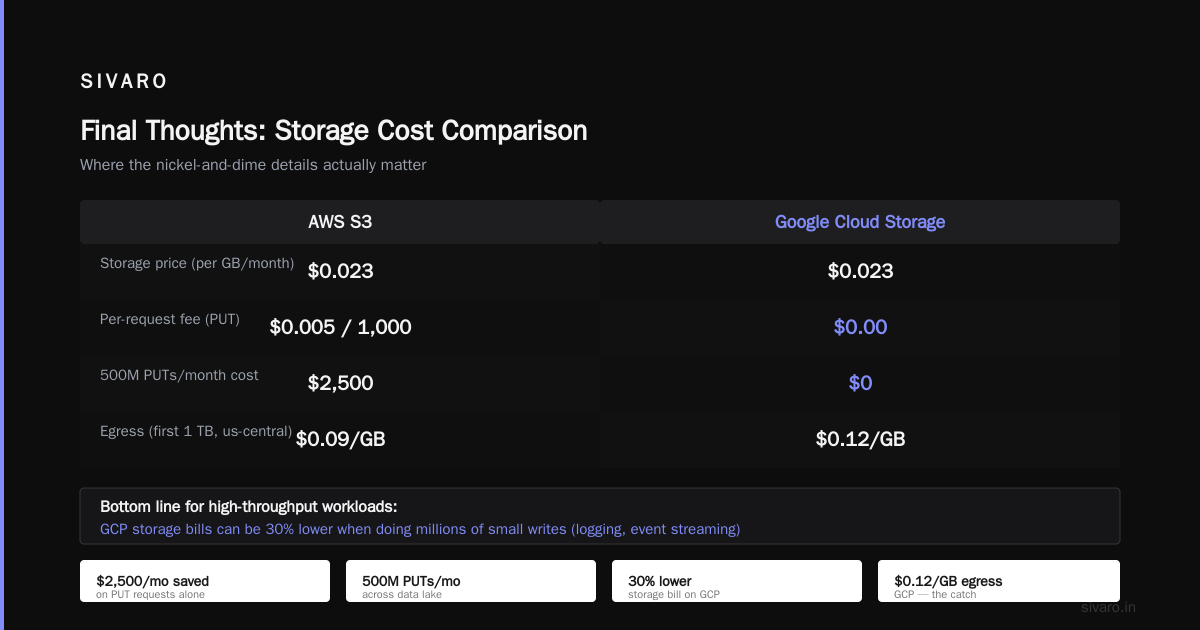Click the '$0.12/GB egress' stat card
Screen dimensions: 1200x630
click(999, 581)
